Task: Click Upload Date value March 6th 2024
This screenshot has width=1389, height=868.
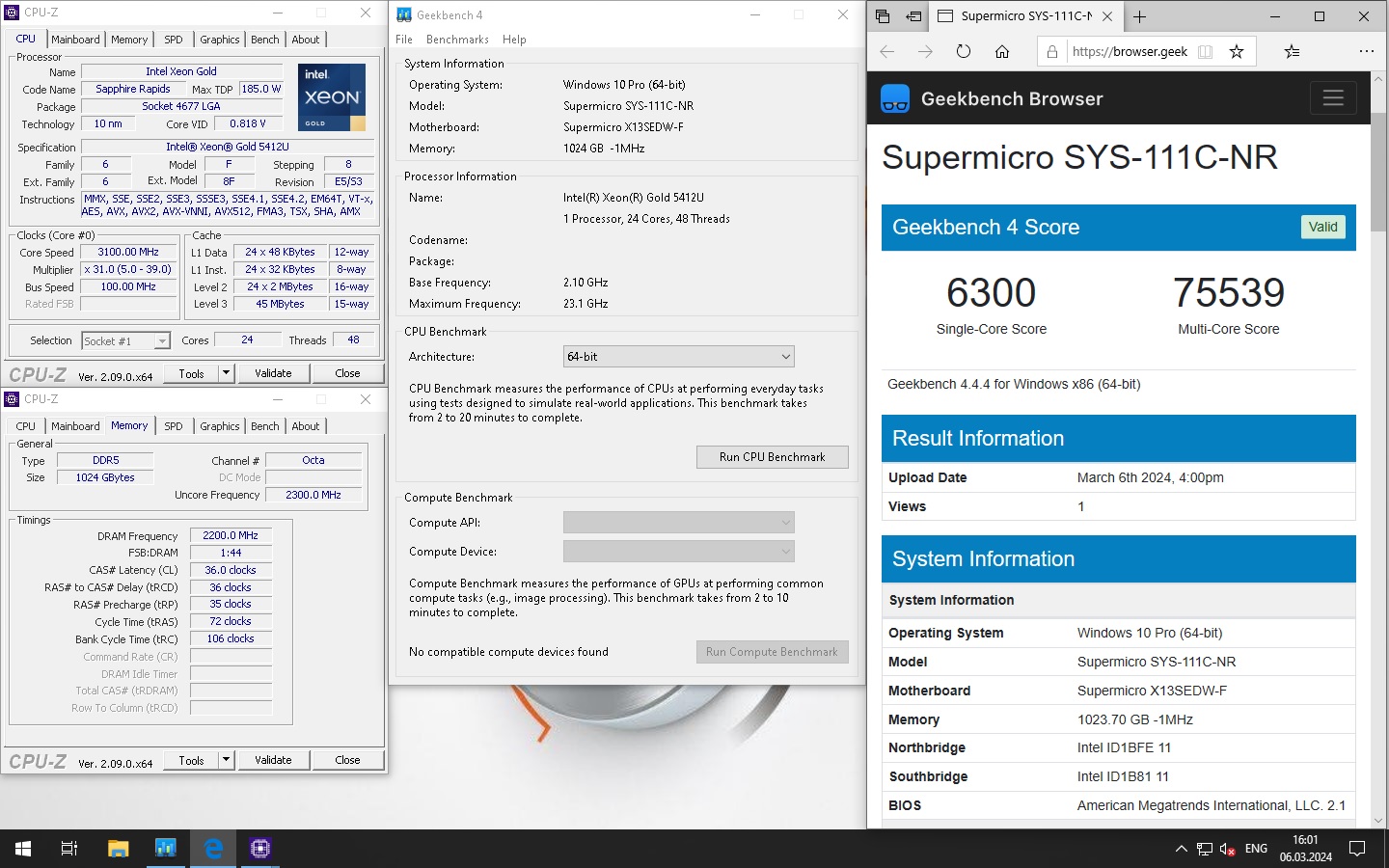Action: pyautogui.click(x=1151, y=477)
